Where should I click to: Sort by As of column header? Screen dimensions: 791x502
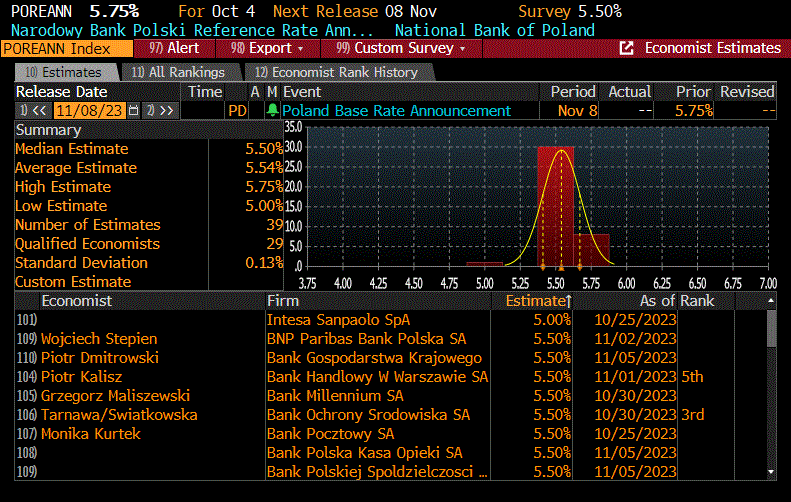point(657,301)
